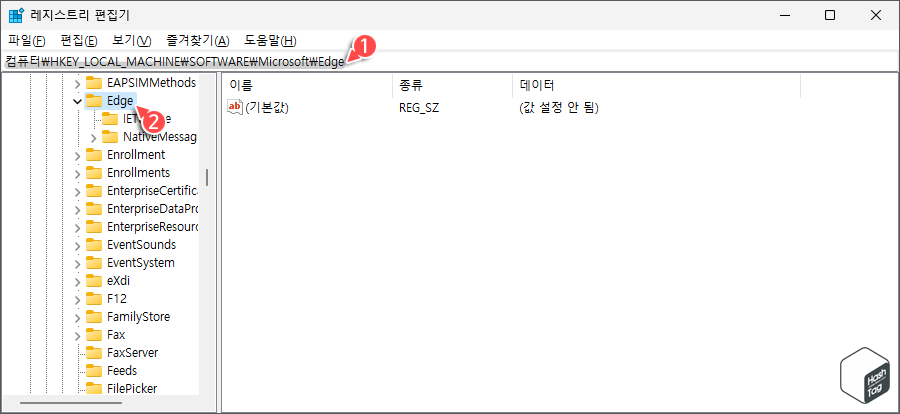Viewport: 900px width, 414px height.
Task: Maximize the Registry Editor window
Action: tap(829, 16)
